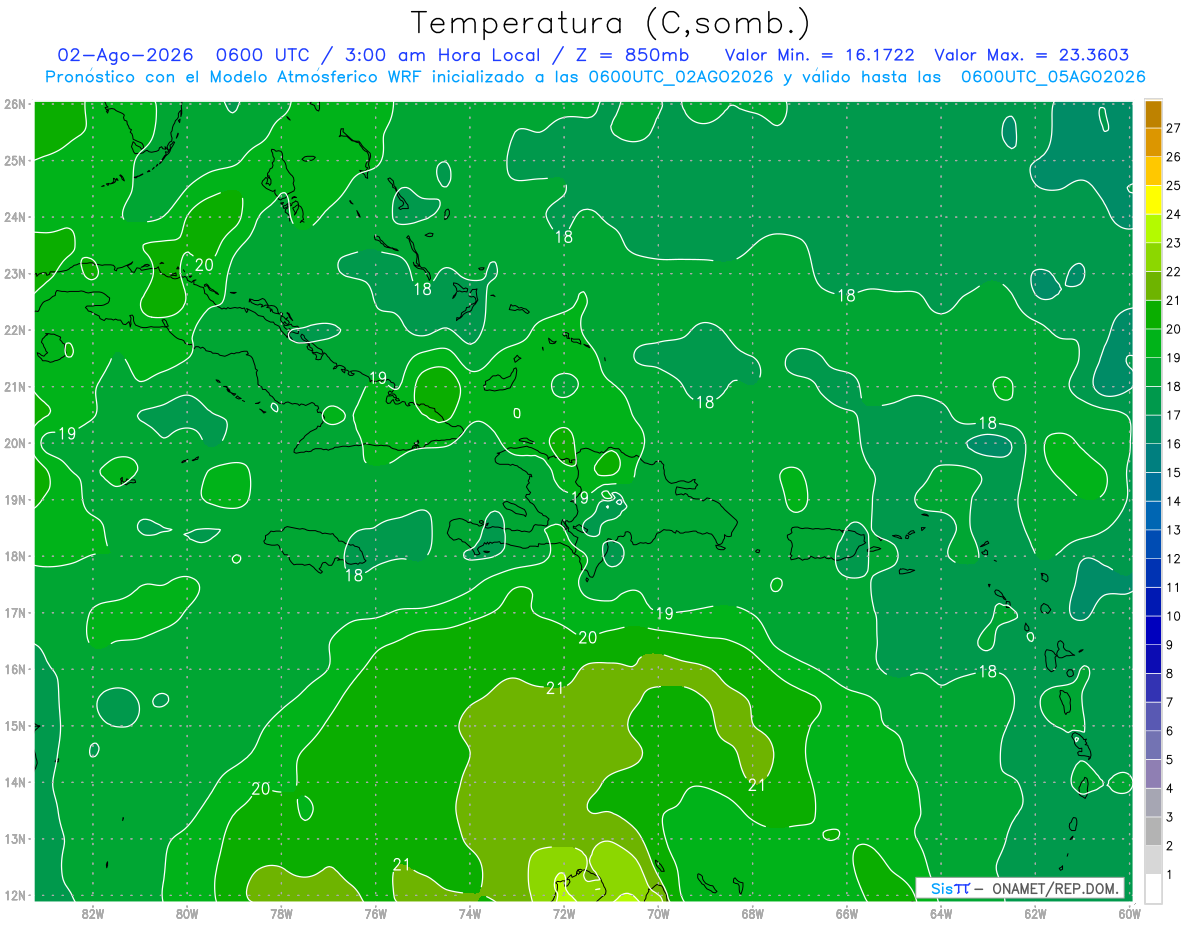Click longitude axis label '62W'
Viewport: 1200px width, 927px height.
(x=1035, y=912)
